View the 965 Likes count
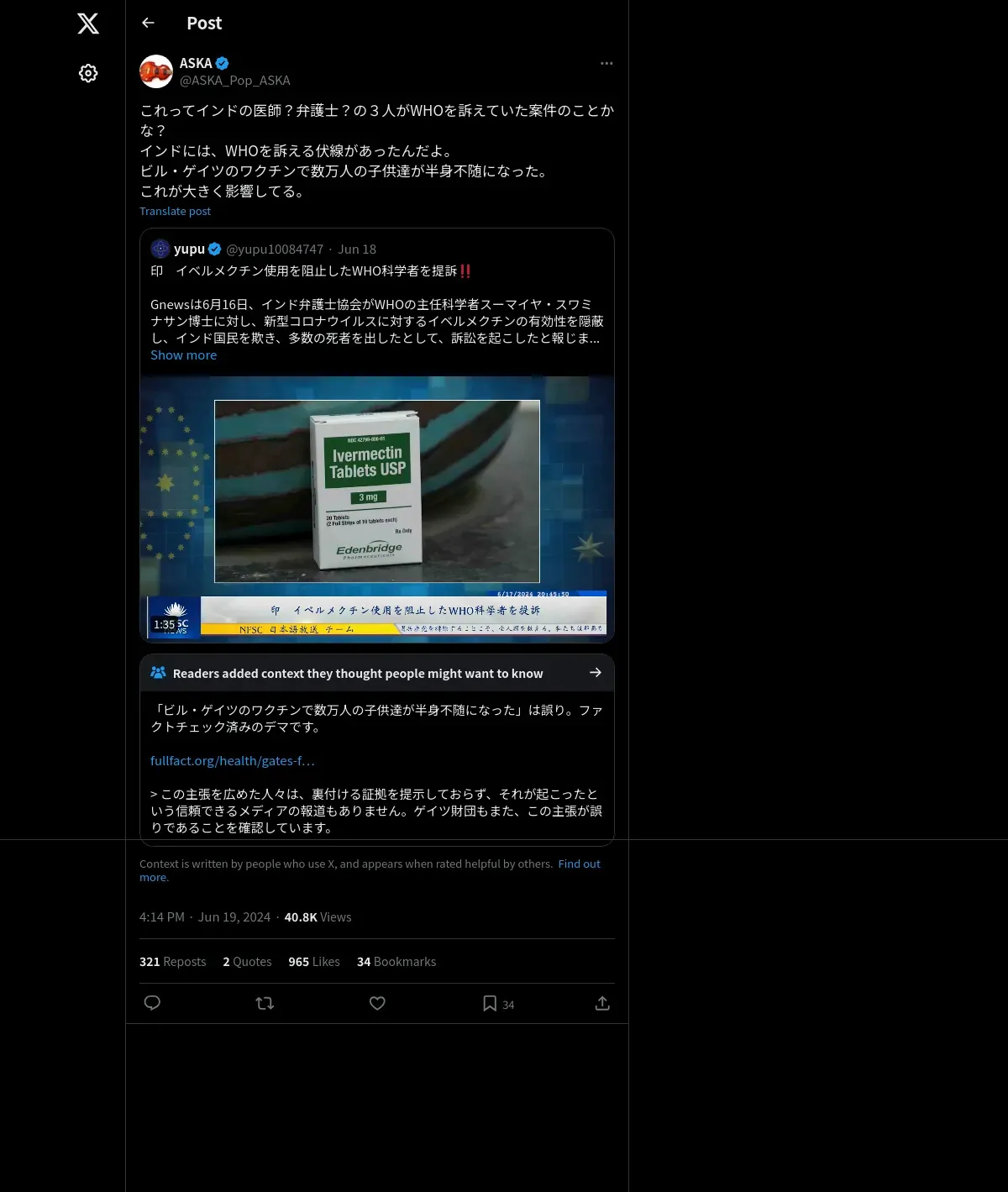 [x=314, y=962]
